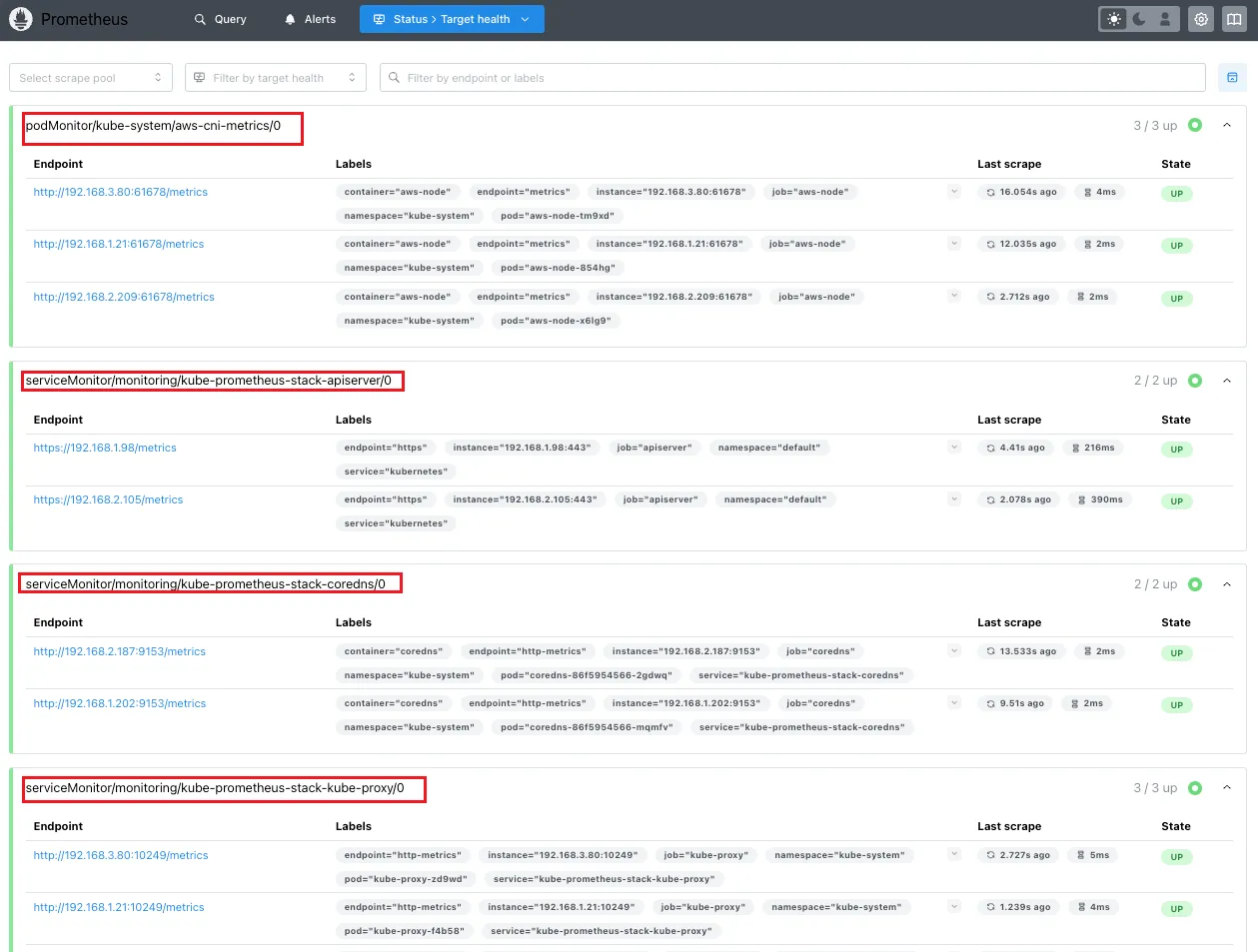Open endpoint https://192.168.2.105/metrics
Image resolution: width=1258 pixels, height=952 pixels.
point(108,499)
